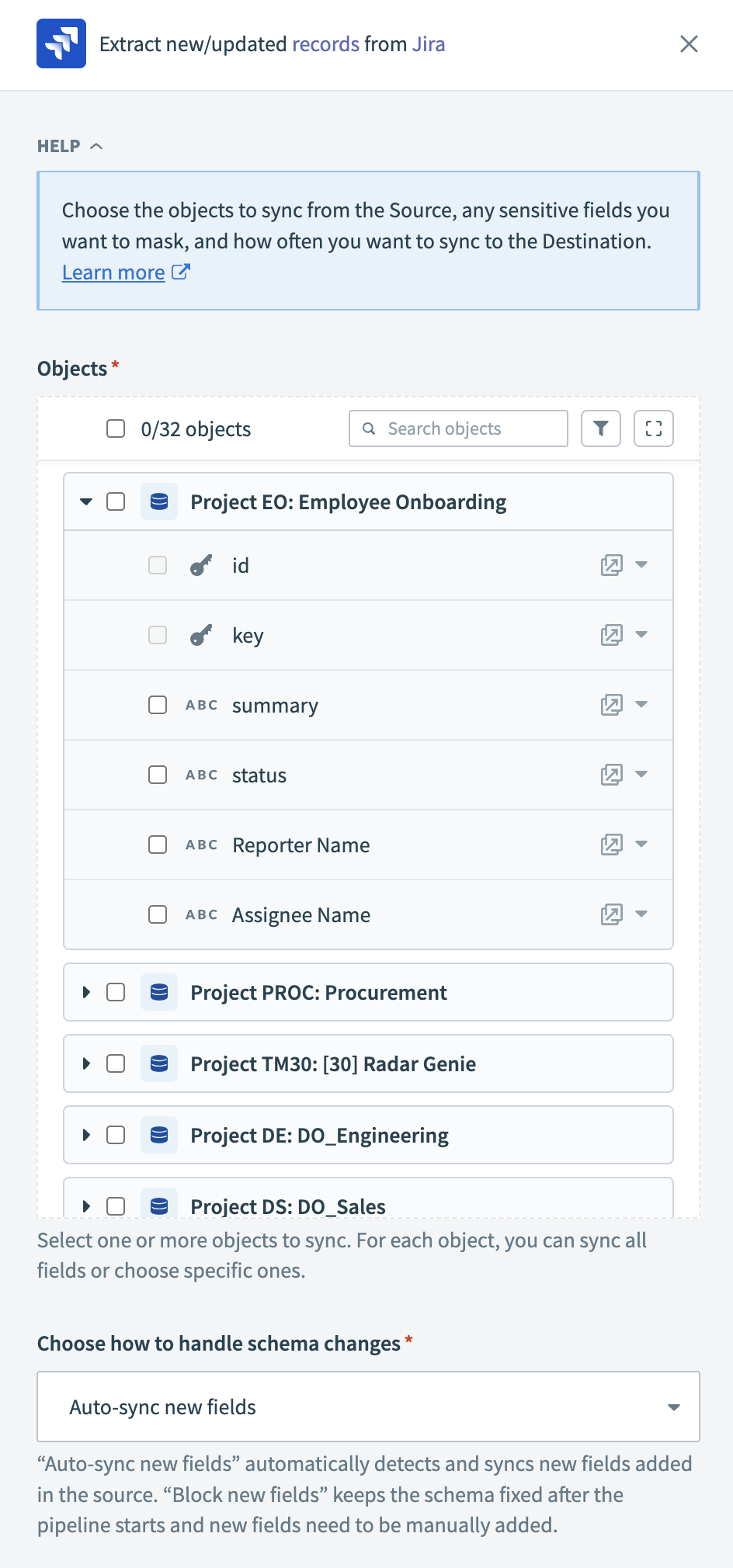
Task: Open the Assignee Name field options arrow
Action: pos(641,914)
